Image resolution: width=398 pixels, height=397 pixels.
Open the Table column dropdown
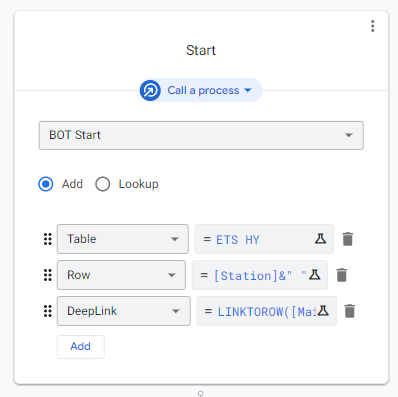pos(123,239)
